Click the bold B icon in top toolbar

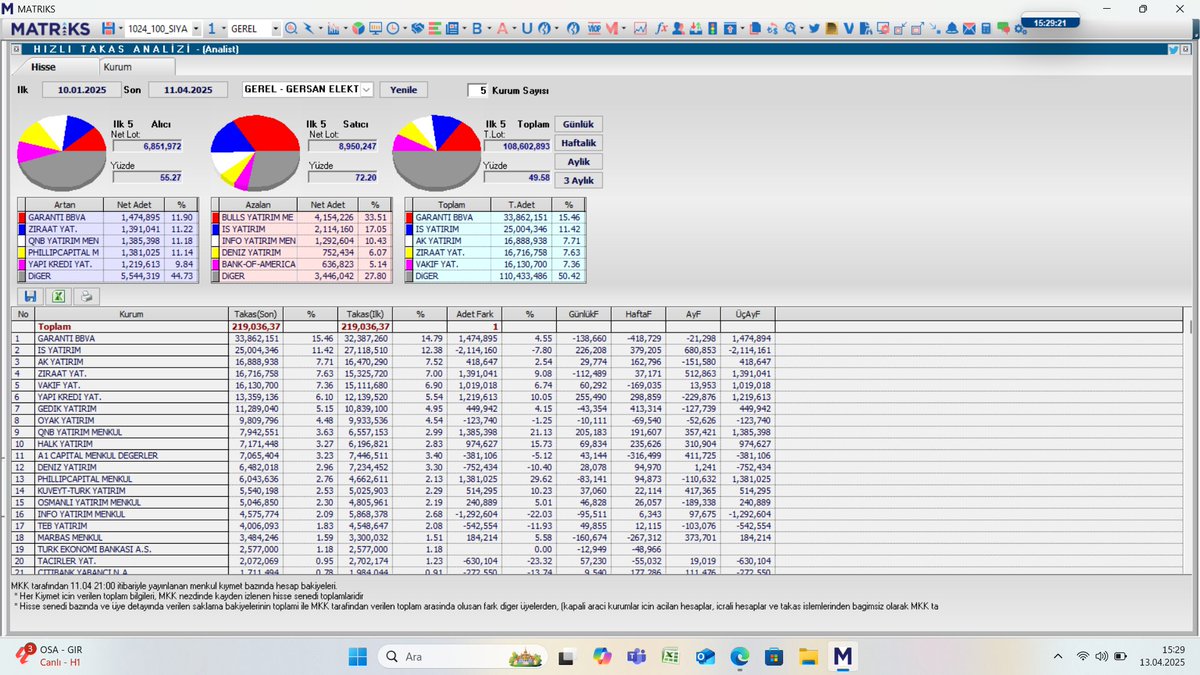pyautogui.click(x=477, y=28)
